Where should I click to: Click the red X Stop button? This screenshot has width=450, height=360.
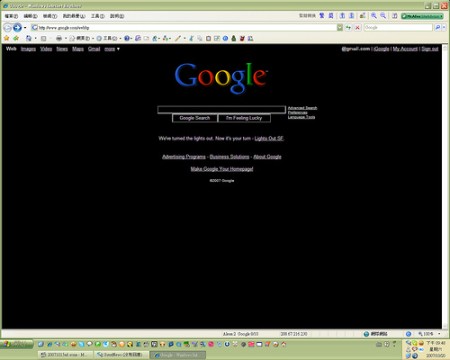tap(357, 28)
